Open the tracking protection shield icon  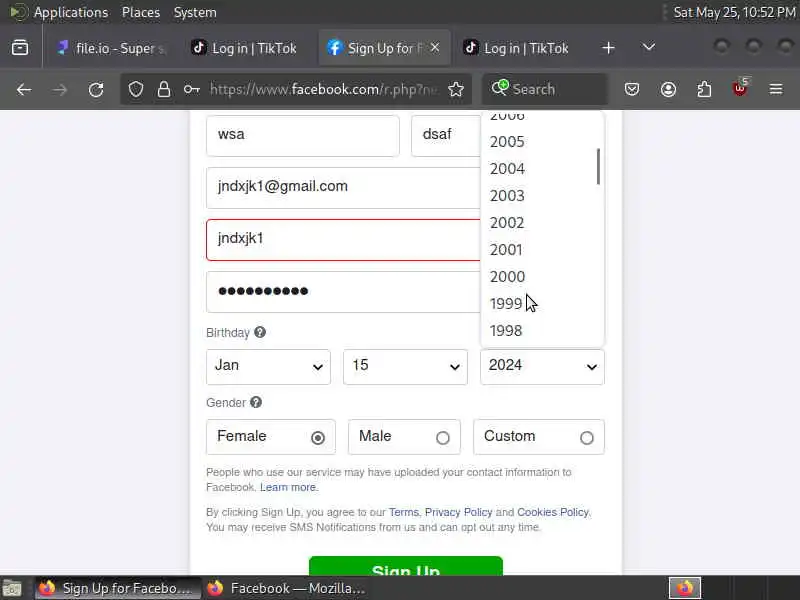tap(136, 89)
